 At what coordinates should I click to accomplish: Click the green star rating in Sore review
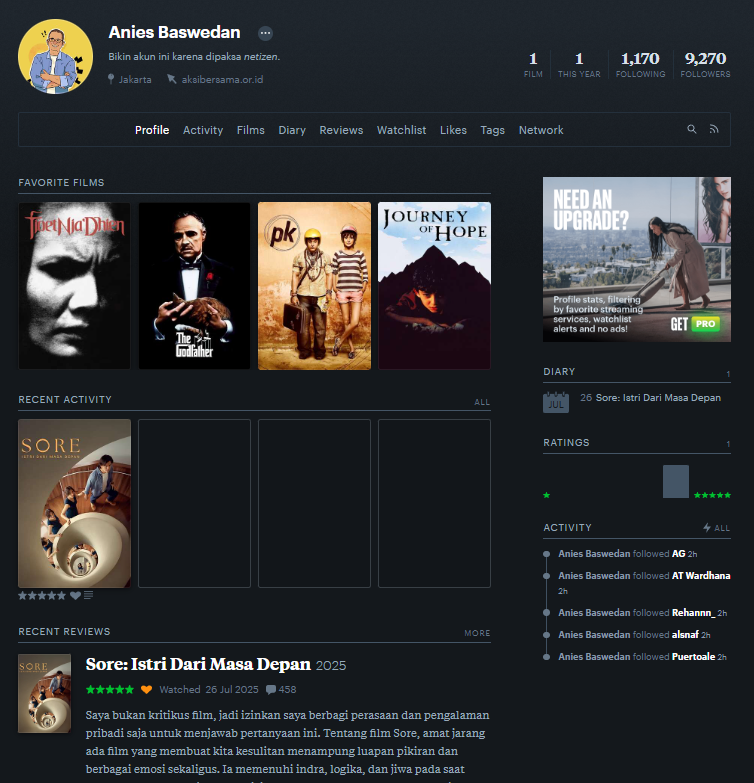point(110,690)
